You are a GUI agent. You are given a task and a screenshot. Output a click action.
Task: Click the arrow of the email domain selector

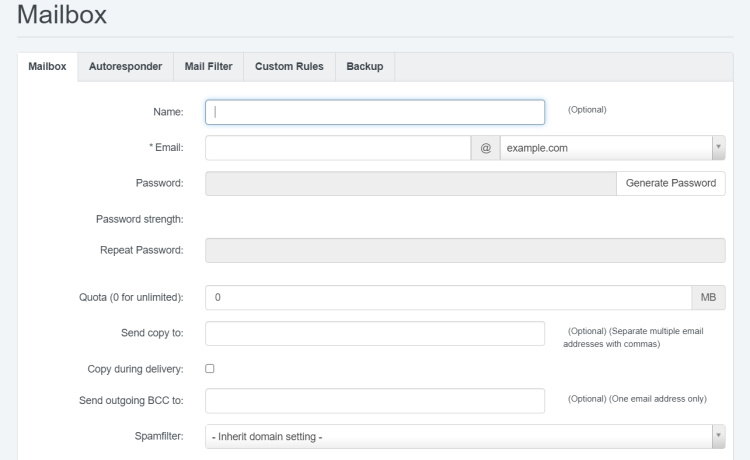(x=717, y=148)
